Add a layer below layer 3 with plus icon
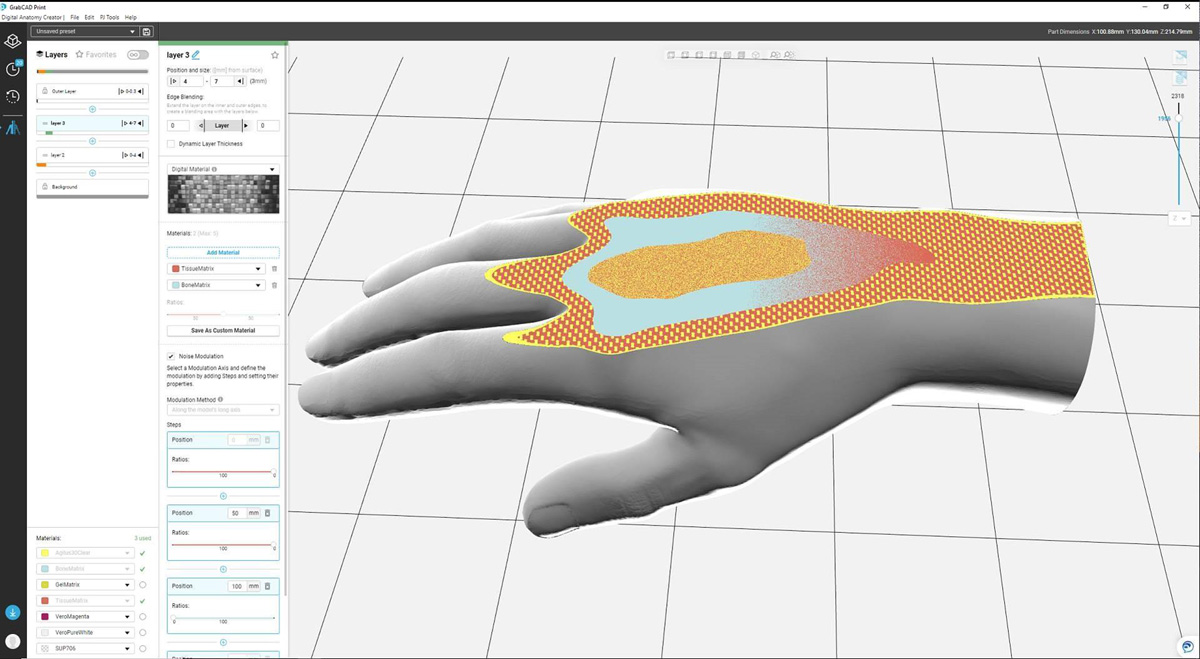Image resolution: width=1200 pixels, height=659 pixels. pyautogui.click(x=93, y=141)
